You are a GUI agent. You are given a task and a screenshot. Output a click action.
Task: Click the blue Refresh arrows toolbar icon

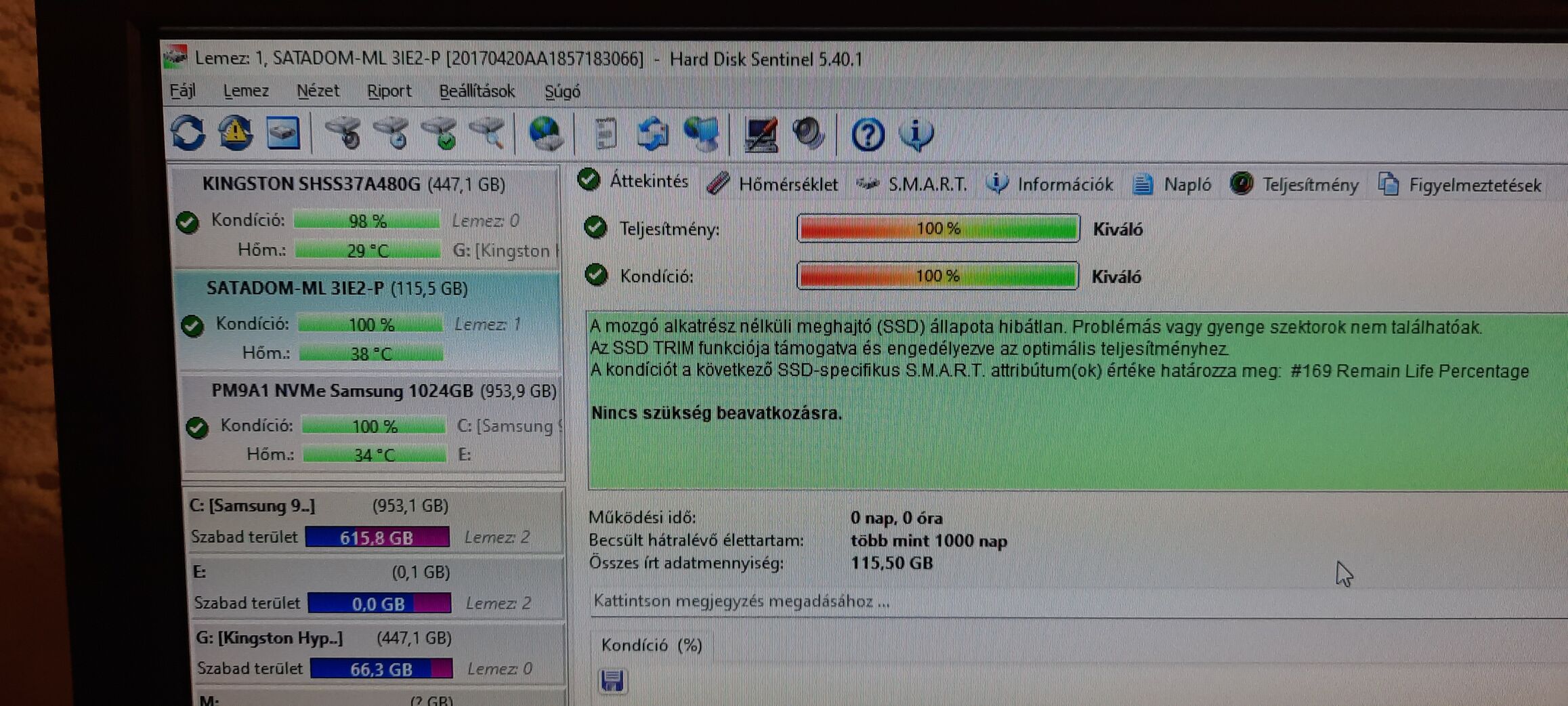188,133
